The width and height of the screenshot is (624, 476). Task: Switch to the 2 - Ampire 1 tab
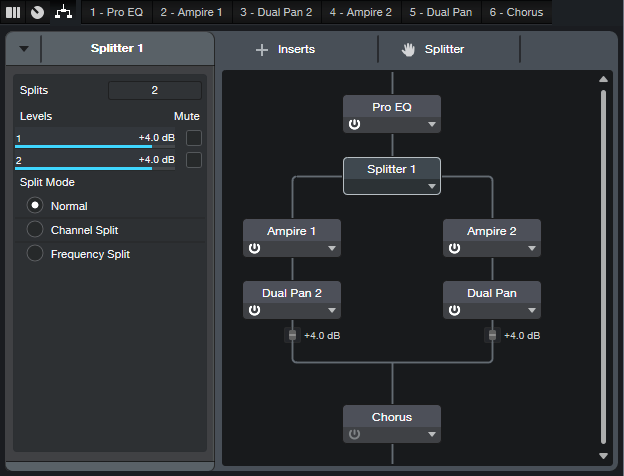point(191,12)
